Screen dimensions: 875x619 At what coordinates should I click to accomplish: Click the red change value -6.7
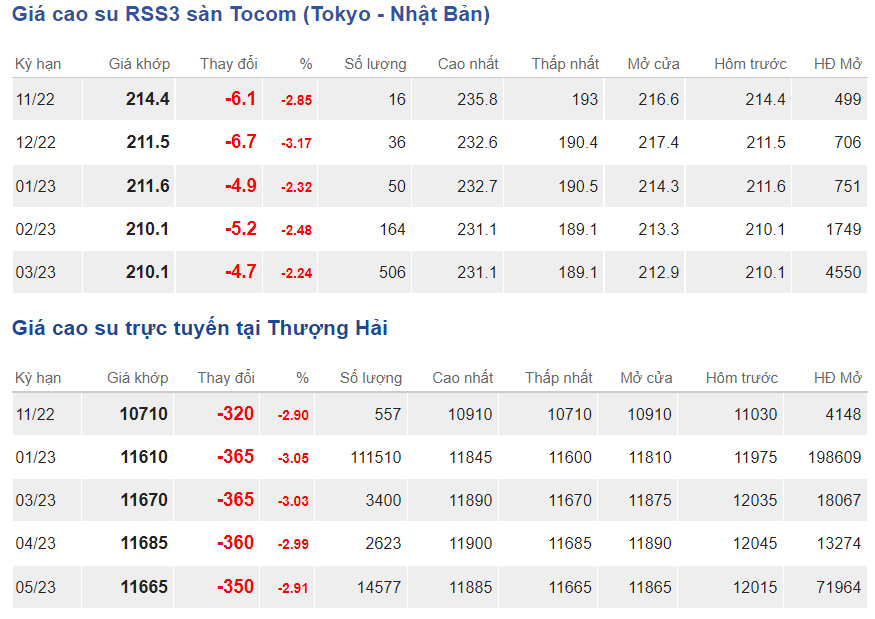pyautogui.click(x=240, y=142)
